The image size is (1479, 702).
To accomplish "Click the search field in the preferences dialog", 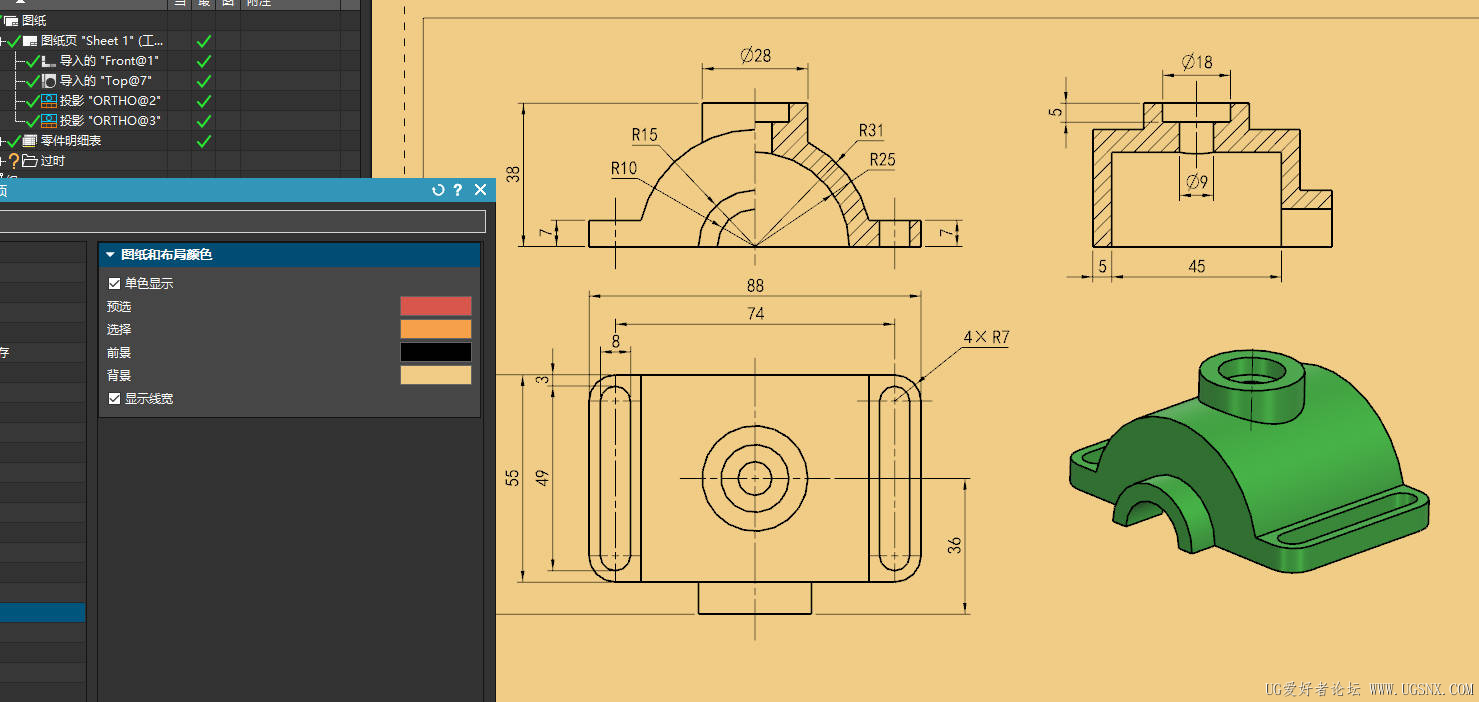I will pyautogui.click(x=242, y=221).
